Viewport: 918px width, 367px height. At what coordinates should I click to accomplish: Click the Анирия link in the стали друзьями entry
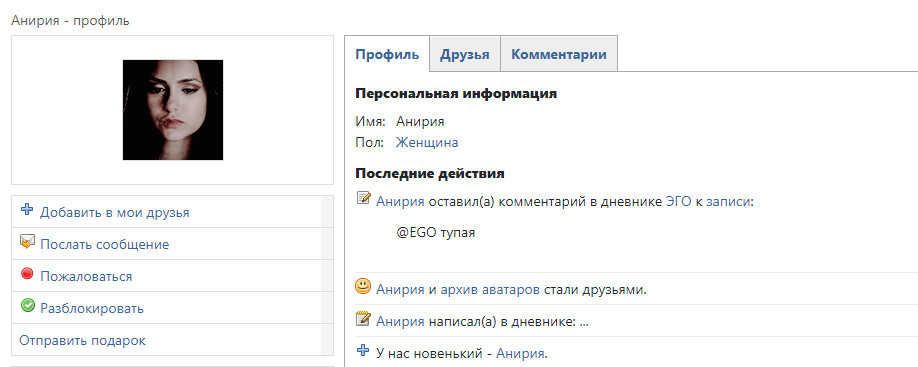[400, 290]
